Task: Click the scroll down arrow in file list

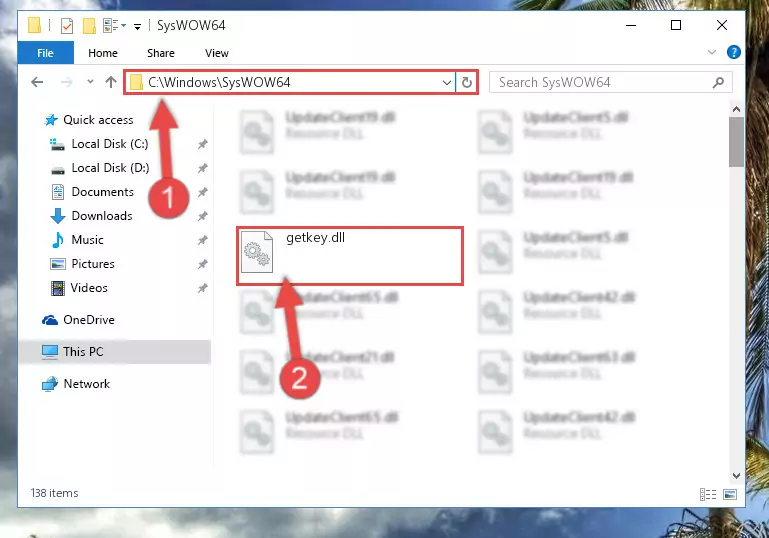Action: (x=736, y=475)
